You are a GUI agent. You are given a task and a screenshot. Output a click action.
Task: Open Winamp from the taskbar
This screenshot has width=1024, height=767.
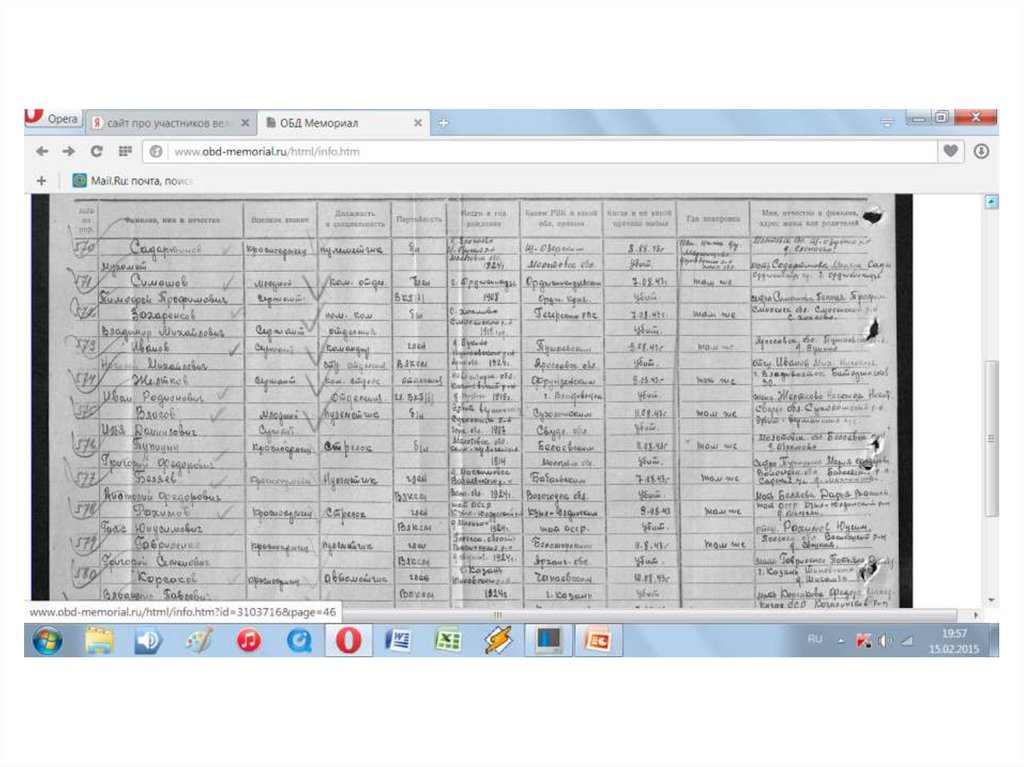[x=498, y=640]
